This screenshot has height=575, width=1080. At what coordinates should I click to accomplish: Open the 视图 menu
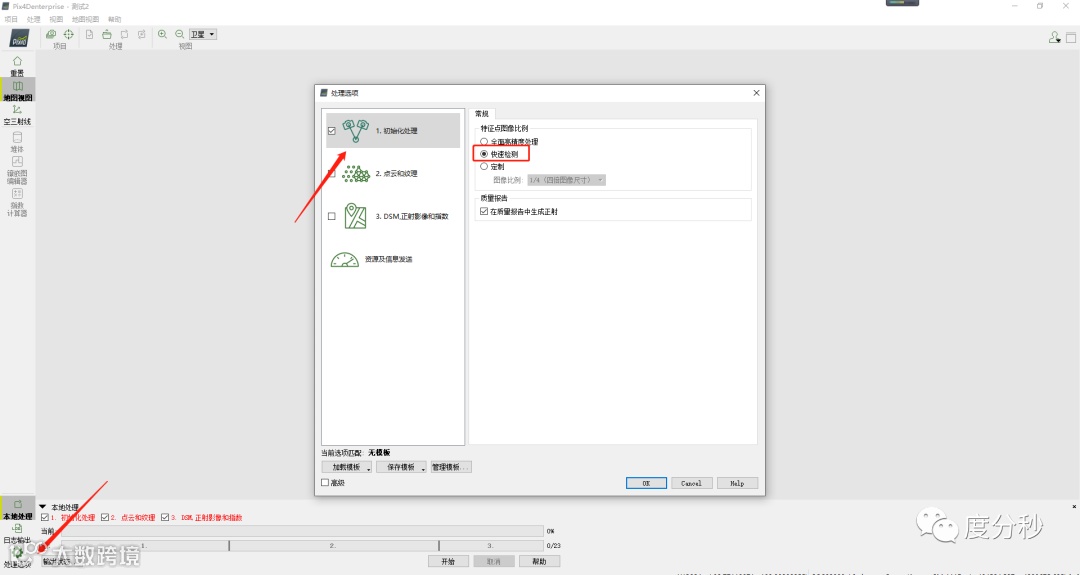point(56,19)
